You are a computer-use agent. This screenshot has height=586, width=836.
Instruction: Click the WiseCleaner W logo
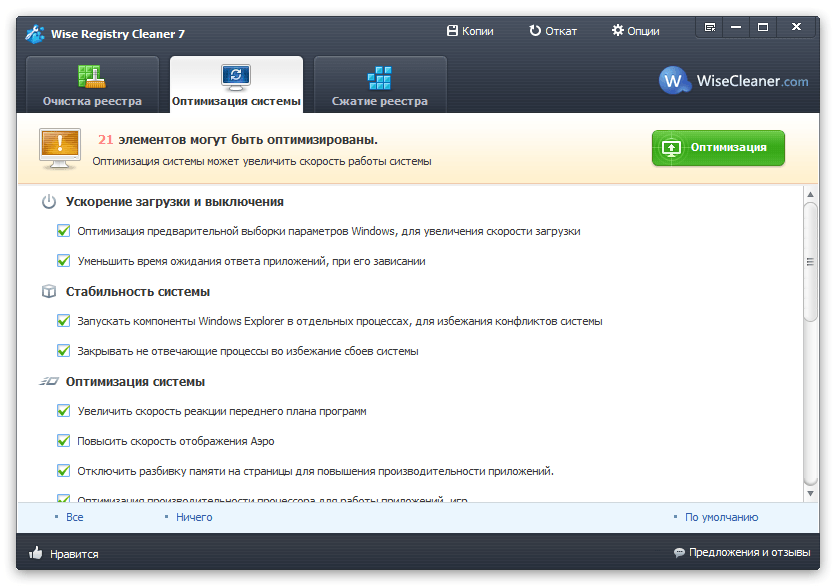[x=673, y=81]
